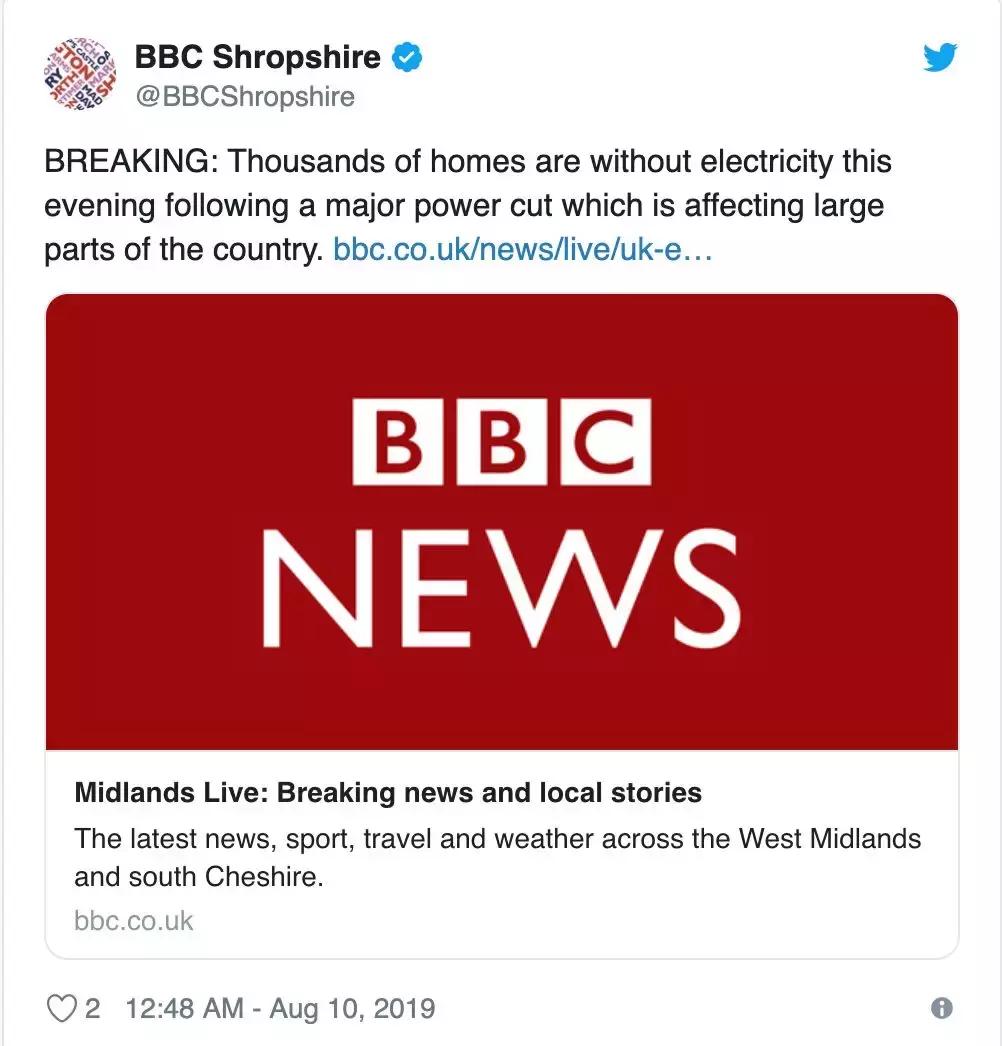Screen dimensions: 1002x1046
Task: Click the like count number 2
Action: tap(92, 1007)
